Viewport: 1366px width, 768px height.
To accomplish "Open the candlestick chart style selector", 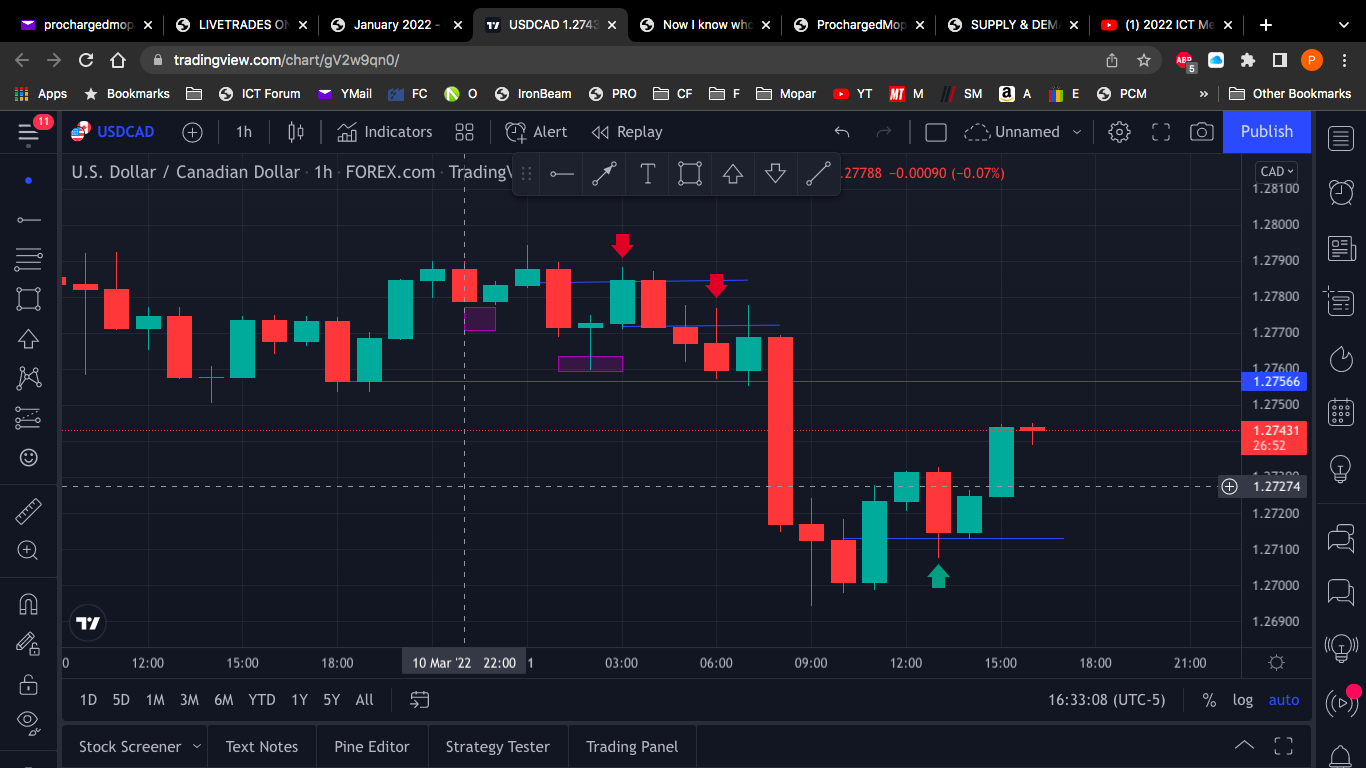I will 295,132.
